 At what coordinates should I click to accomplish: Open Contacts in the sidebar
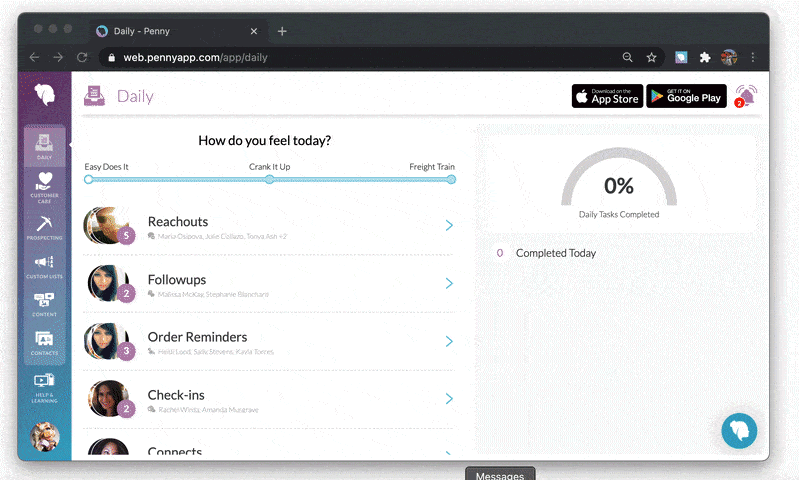pos(44,343)
